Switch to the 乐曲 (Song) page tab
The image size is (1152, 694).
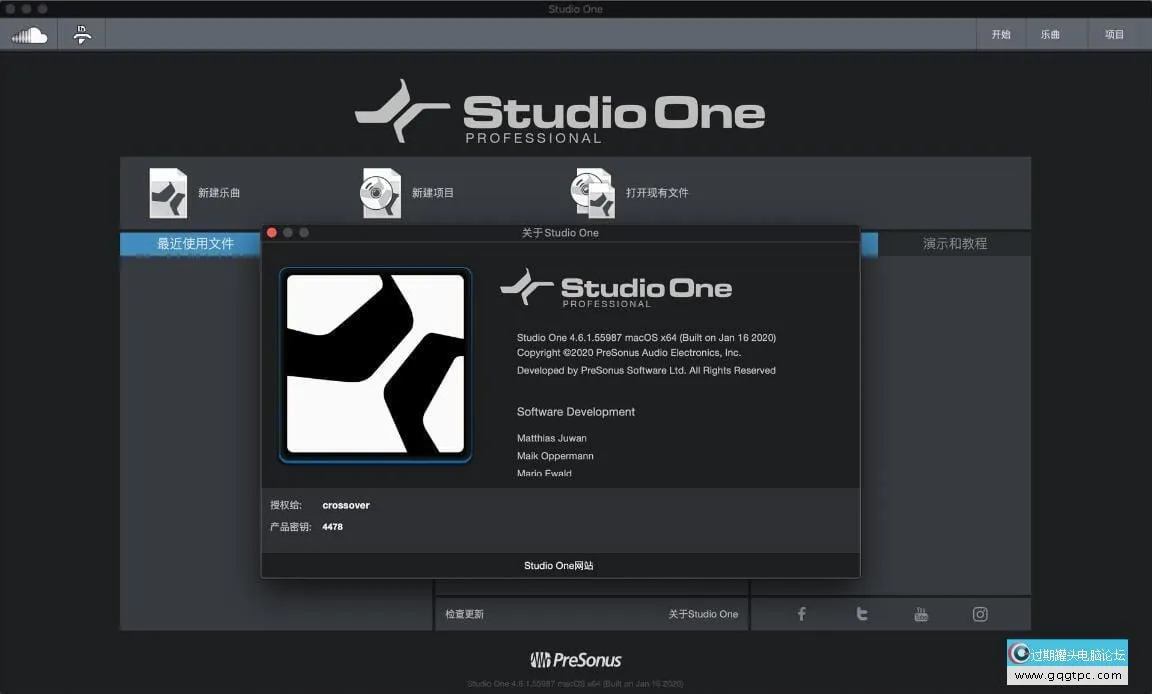pyautogui.click(x=1050, y=35)
